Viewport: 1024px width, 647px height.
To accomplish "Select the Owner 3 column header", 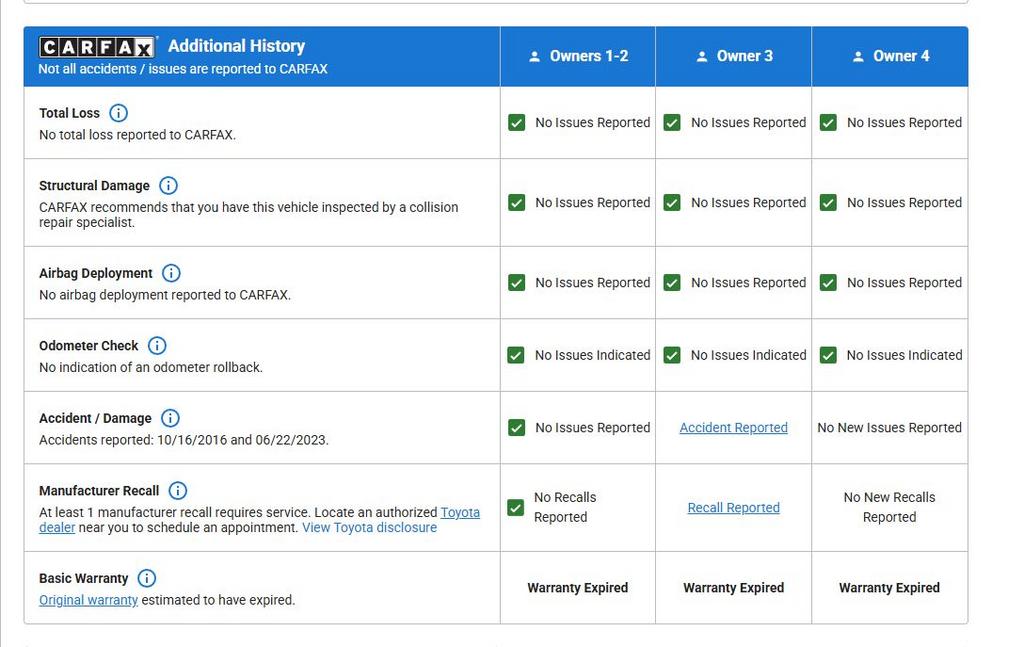I will tap(734, 56).
